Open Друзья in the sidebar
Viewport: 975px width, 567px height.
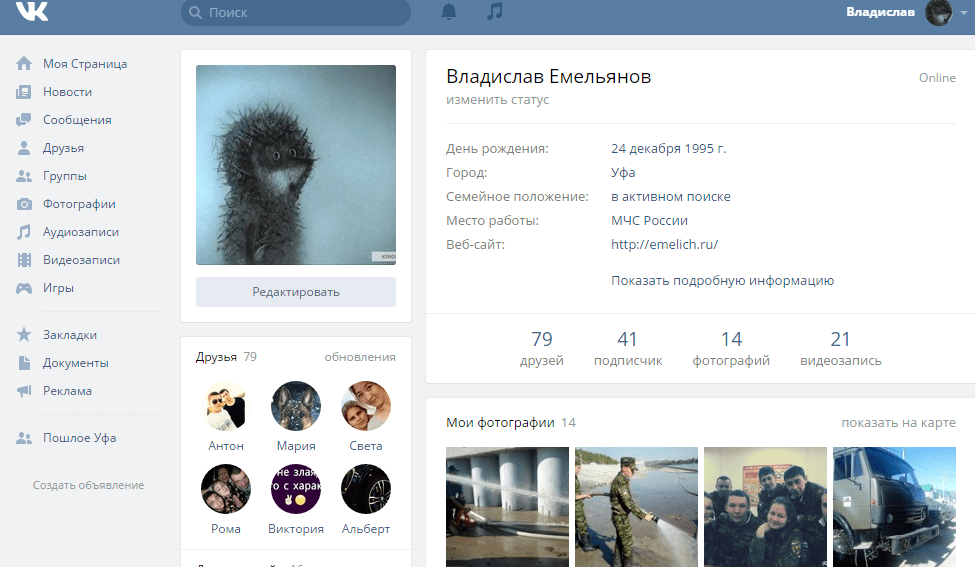point(63,148)
